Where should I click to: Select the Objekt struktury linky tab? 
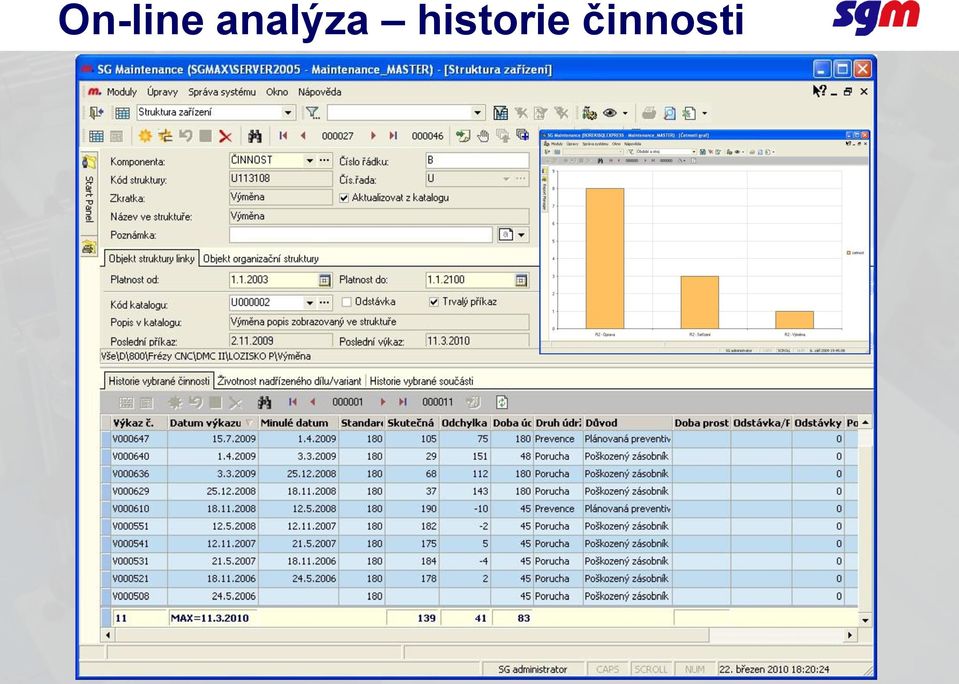click(x=152, y=258)
